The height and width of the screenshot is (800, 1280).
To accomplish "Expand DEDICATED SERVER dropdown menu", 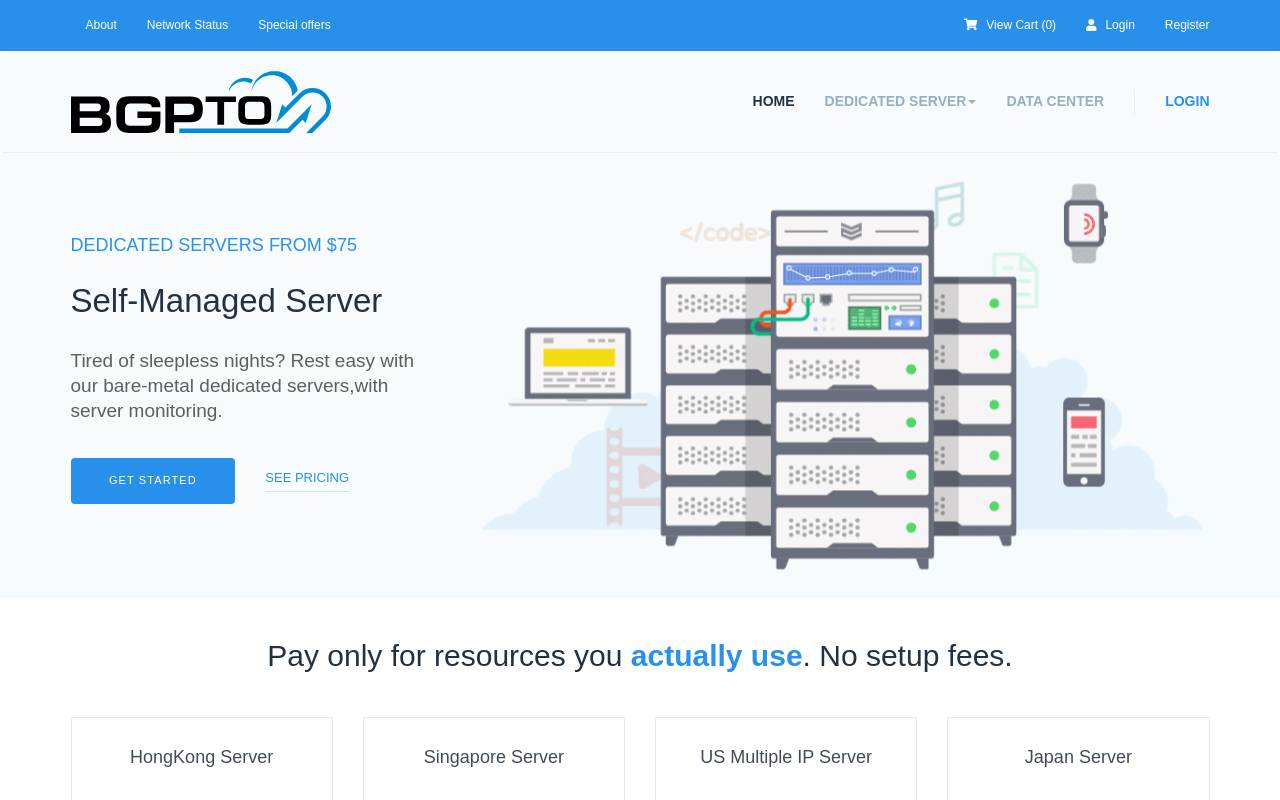I will coord(900,101).
